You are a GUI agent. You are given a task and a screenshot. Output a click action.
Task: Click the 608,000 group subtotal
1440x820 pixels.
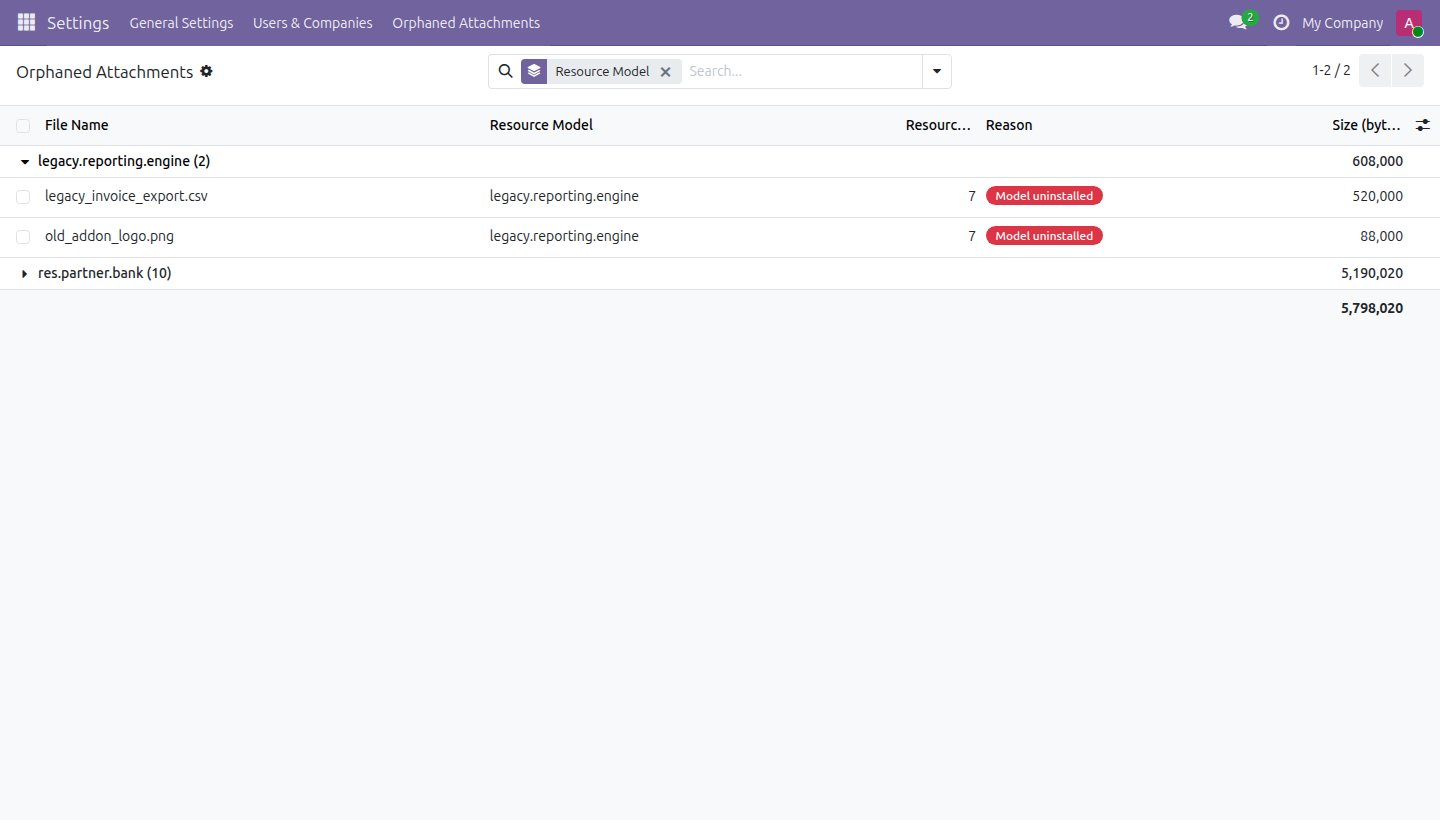coord(1377,161)
